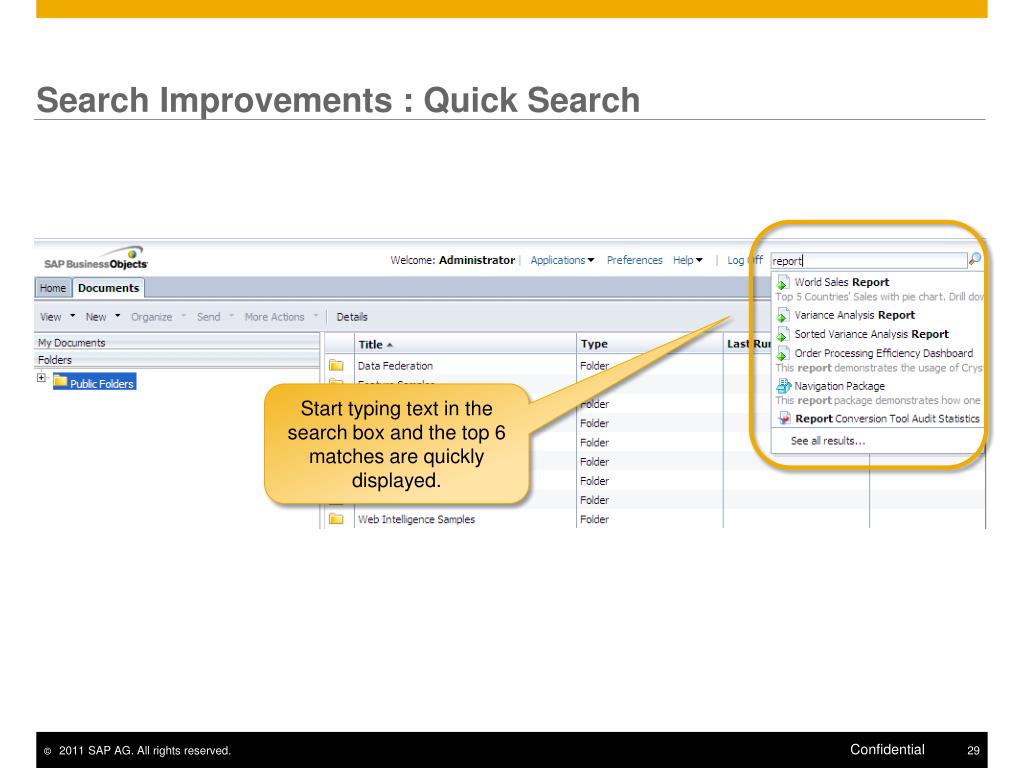Open the My Documents panel section
1024x768 pixels.
pyautogui.click(x=176, y=342)
